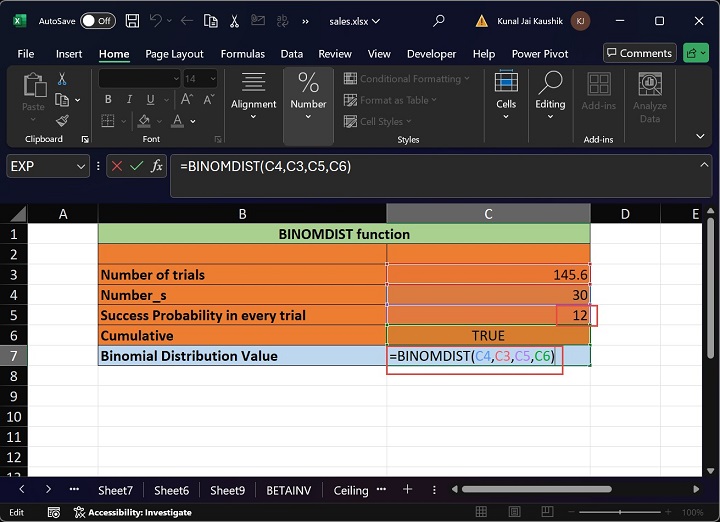The width and height of the screenshot is (720, 522).
Task: Switch to the BETAINV sheet tab
Action: pyautogui.click(x=287, y=490)
